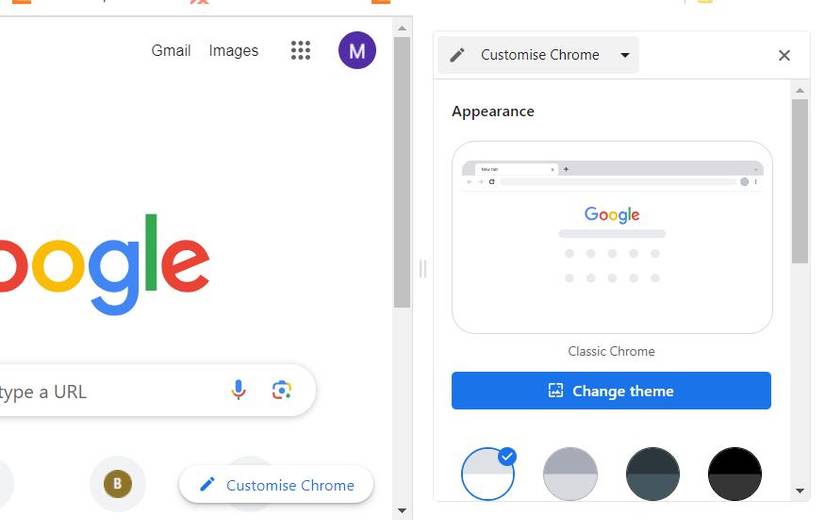Open the B shortcut tile

117,483
